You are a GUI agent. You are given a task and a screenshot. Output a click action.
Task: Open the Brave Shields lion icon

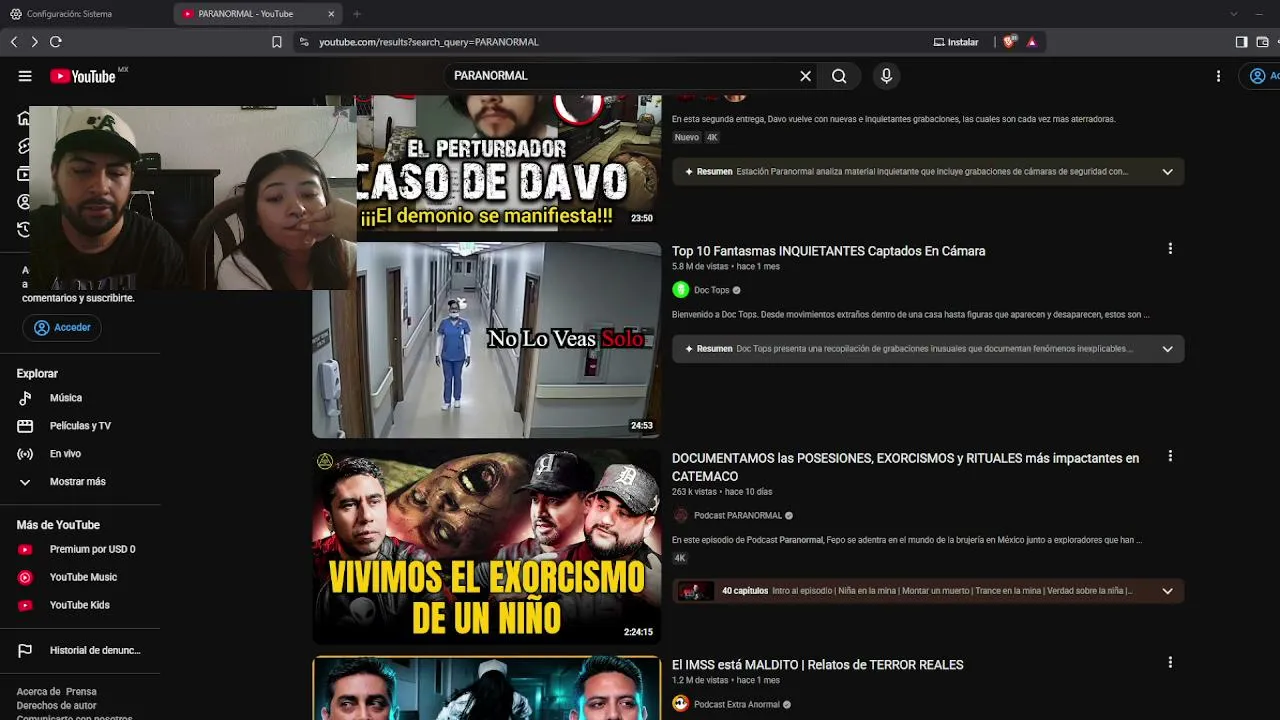pyautogui.click(x=1009, y=42)
